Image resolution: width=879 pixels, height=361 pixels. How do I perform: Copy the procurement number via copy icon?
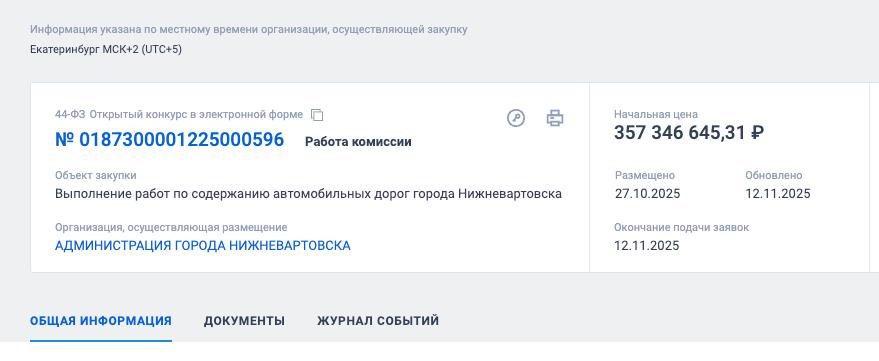click(317, 115)
